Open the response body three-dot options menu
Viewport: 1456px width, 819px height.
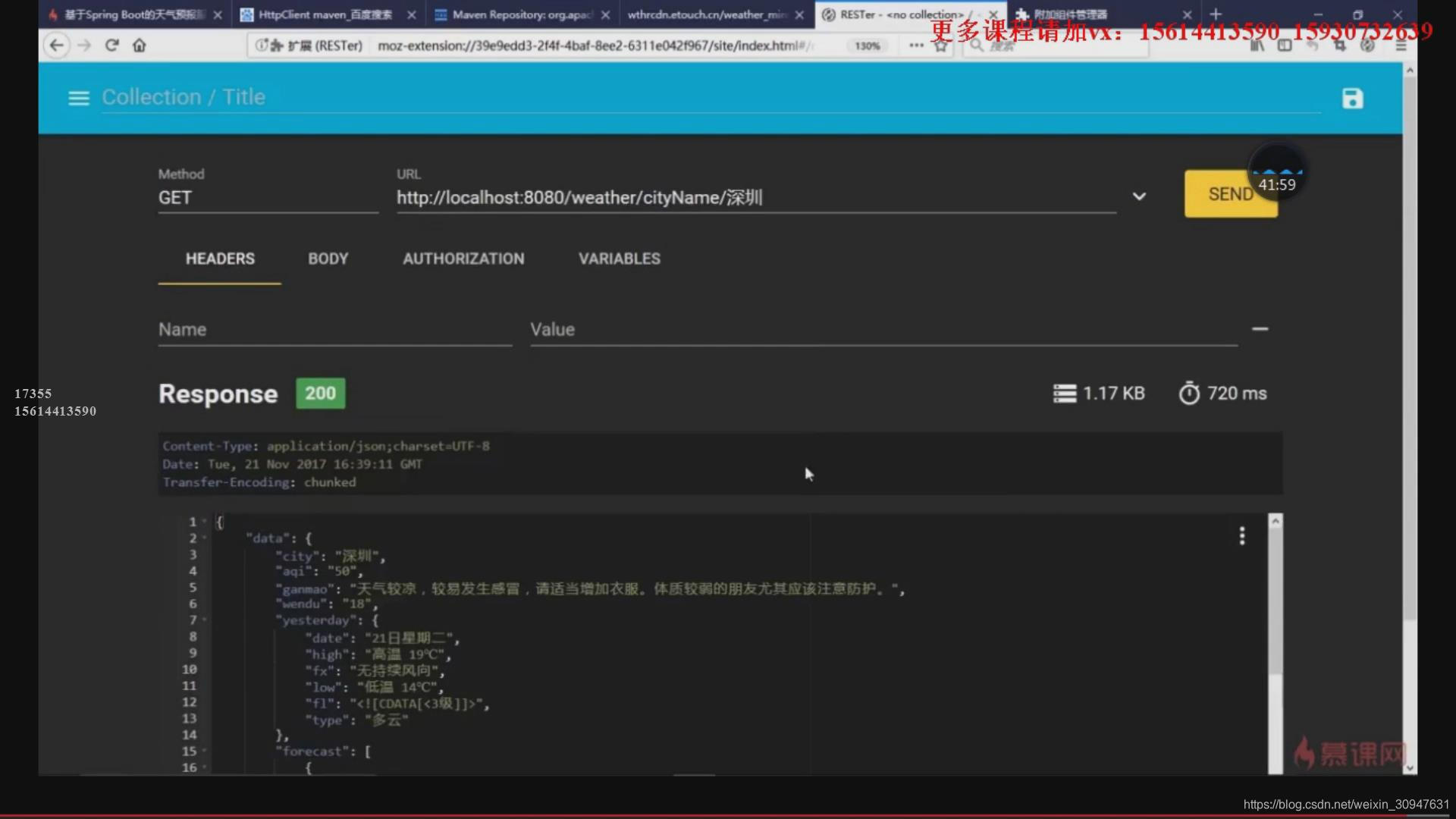pyautogui.click(x=1241, y=536)
